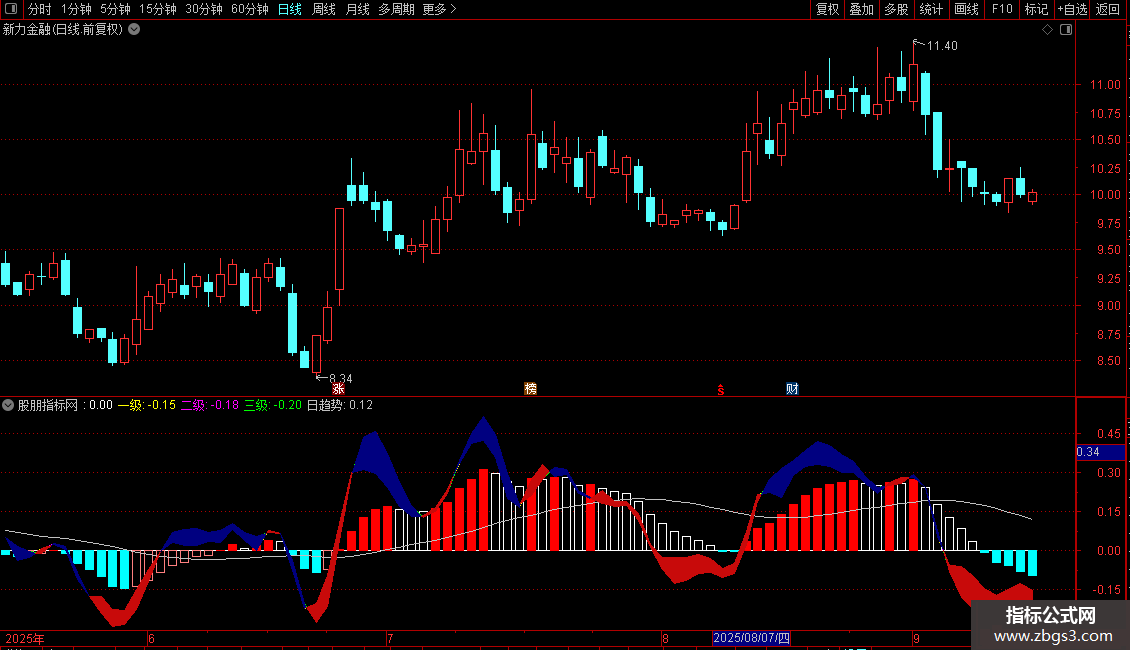Switch to 1分钟 chart period
Screen dimensions: 1130x650
[76, 9]
